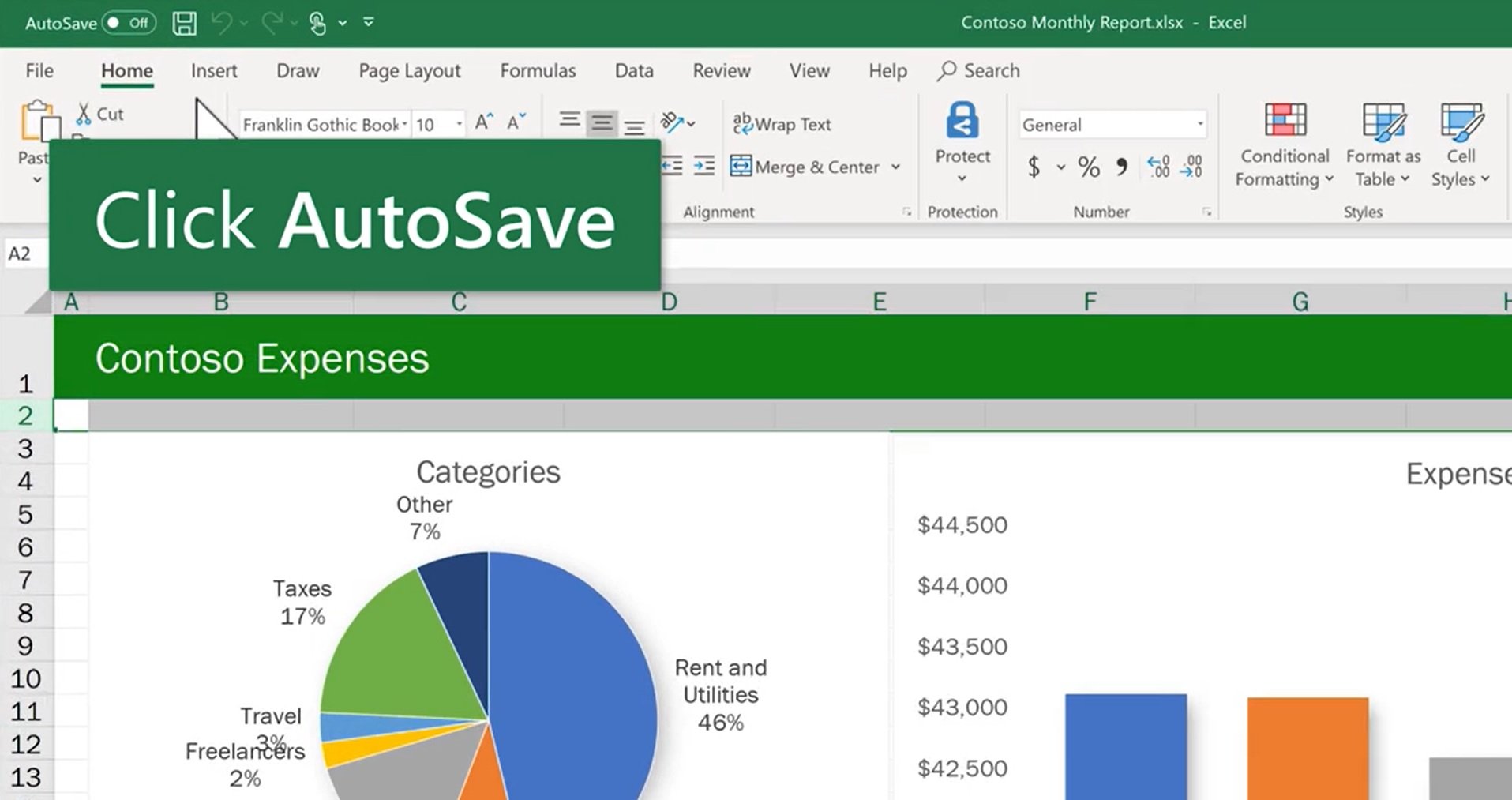The height and width of the screenshot is (800, 1512).
Task: Toggle the AutoSave switch on
Action: coord(127,22)
